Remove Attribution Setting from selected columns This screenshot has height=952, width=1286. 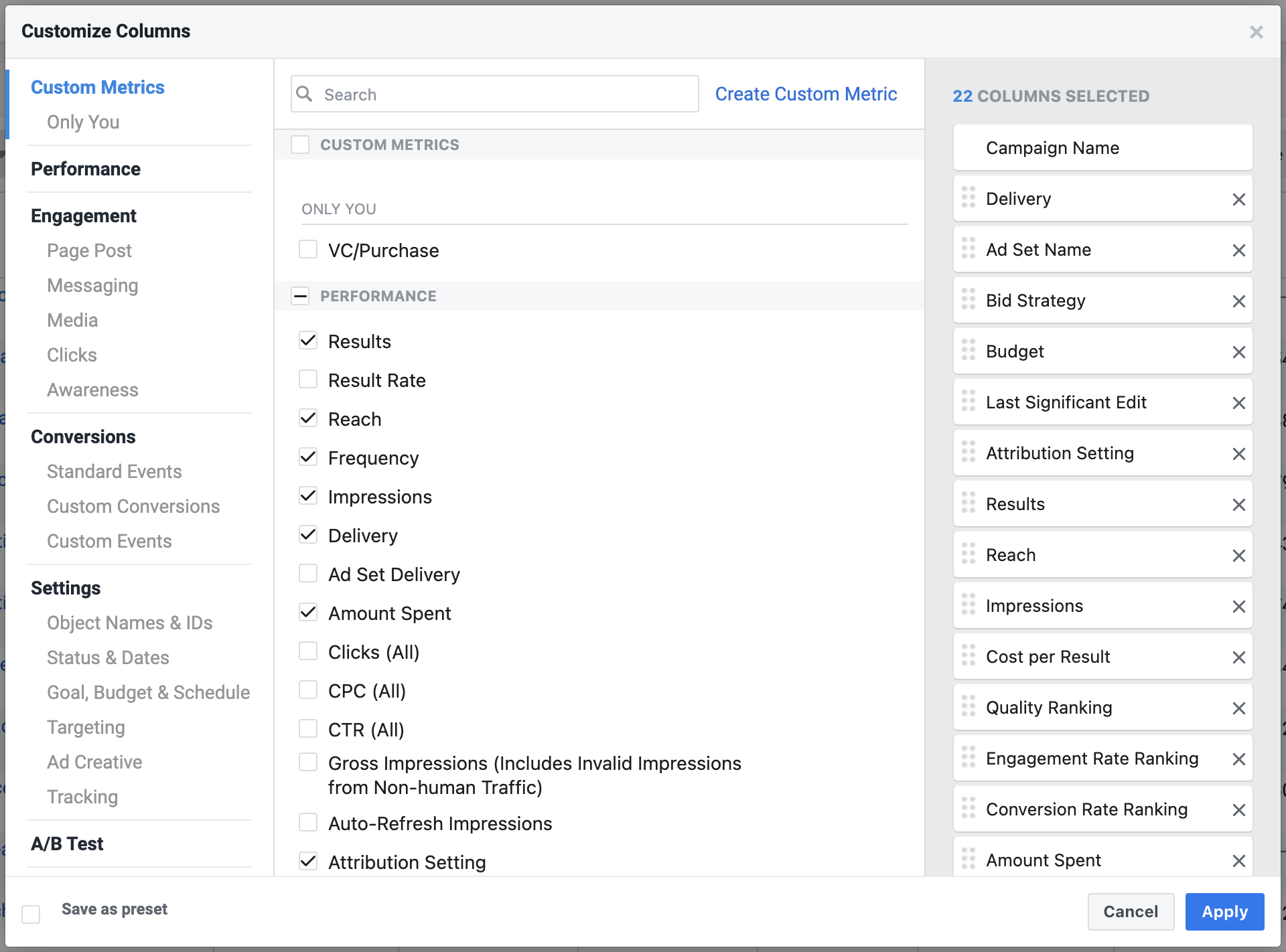1238,453
